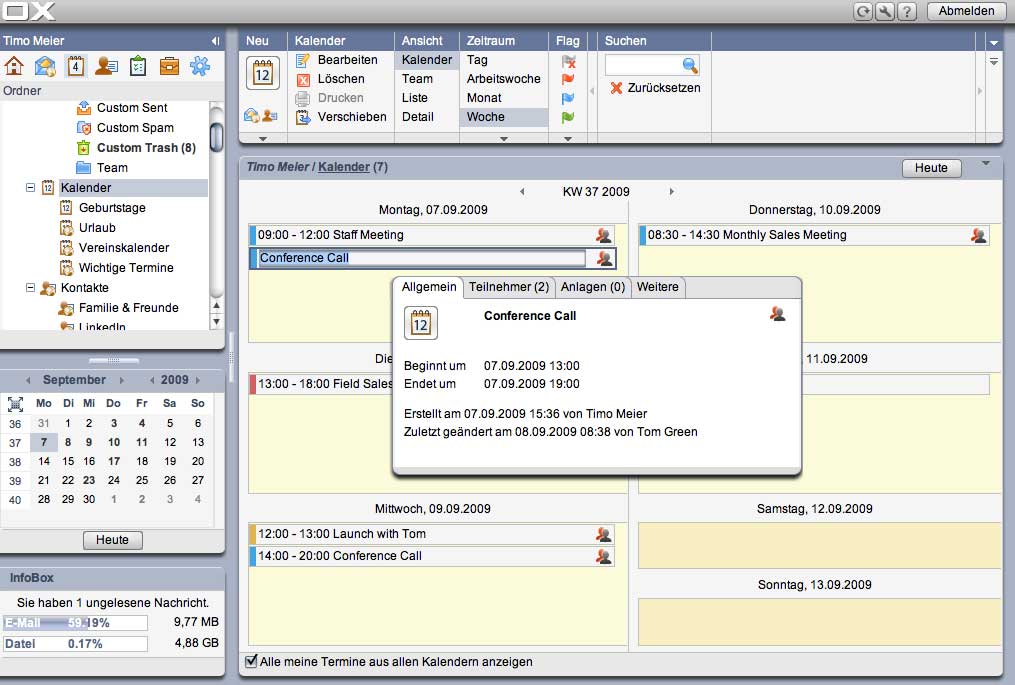This screenshot has height=685, width=1015.
Task: Open the Anlagen (0) tab
Action: point(593,287)
